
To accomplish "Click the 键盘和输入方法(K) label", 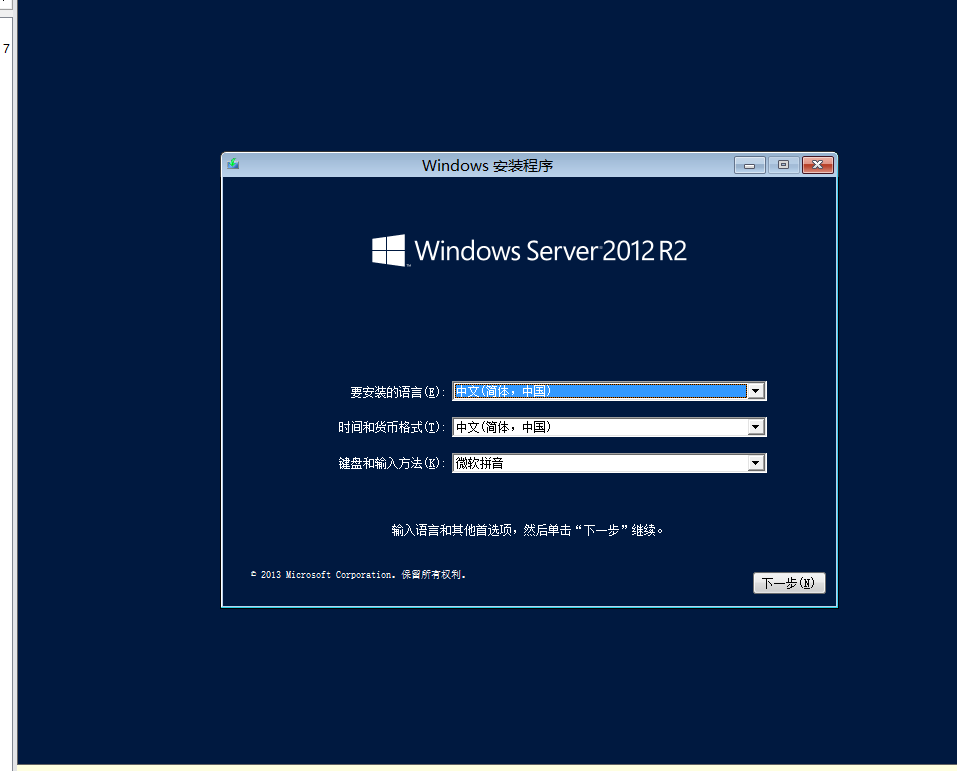I will (x=391, y=463).
